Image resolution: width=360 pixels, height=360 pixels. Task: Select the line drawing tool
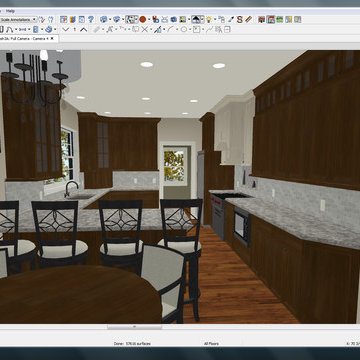click(x=171, y=29)
